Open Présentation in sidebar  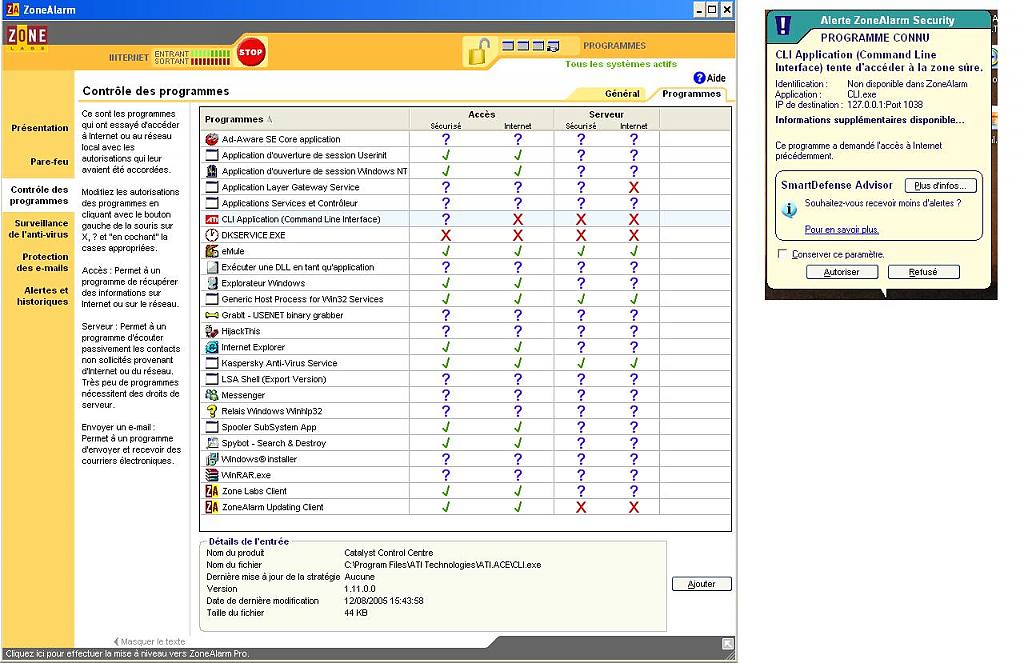pyautogui.click(x=39, y=128)
